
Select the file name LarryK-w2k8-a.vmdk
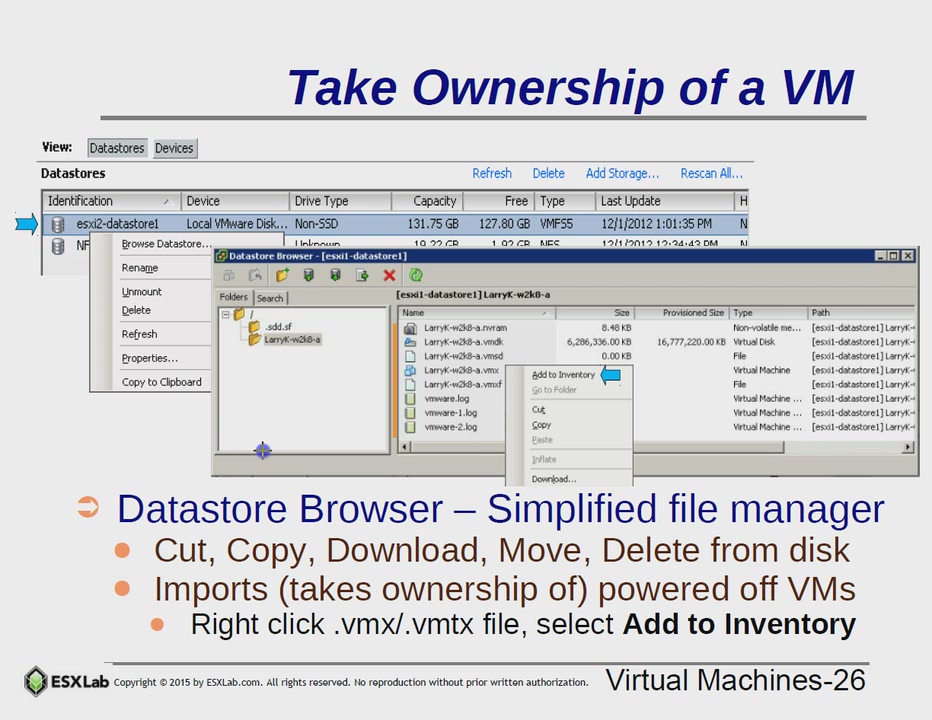[x=464, y=342]
